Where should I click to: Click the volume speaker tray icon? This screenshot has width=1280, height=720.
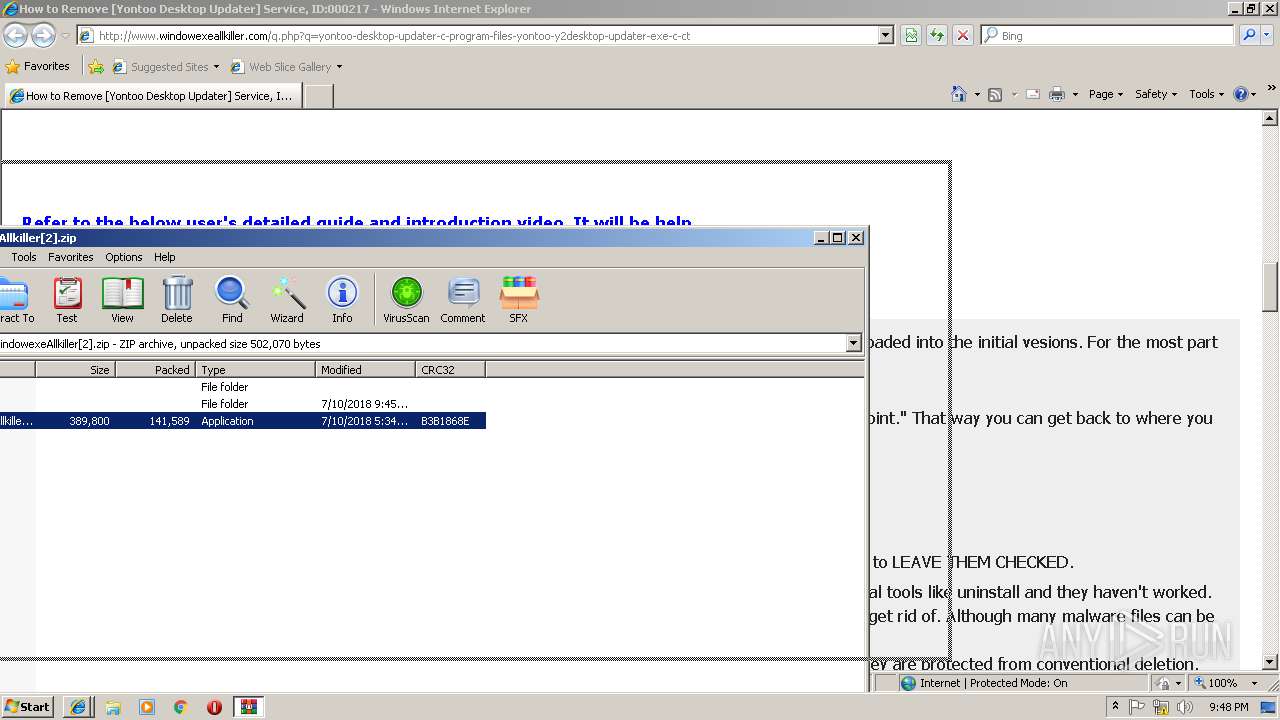click(x=1185, y=707)
